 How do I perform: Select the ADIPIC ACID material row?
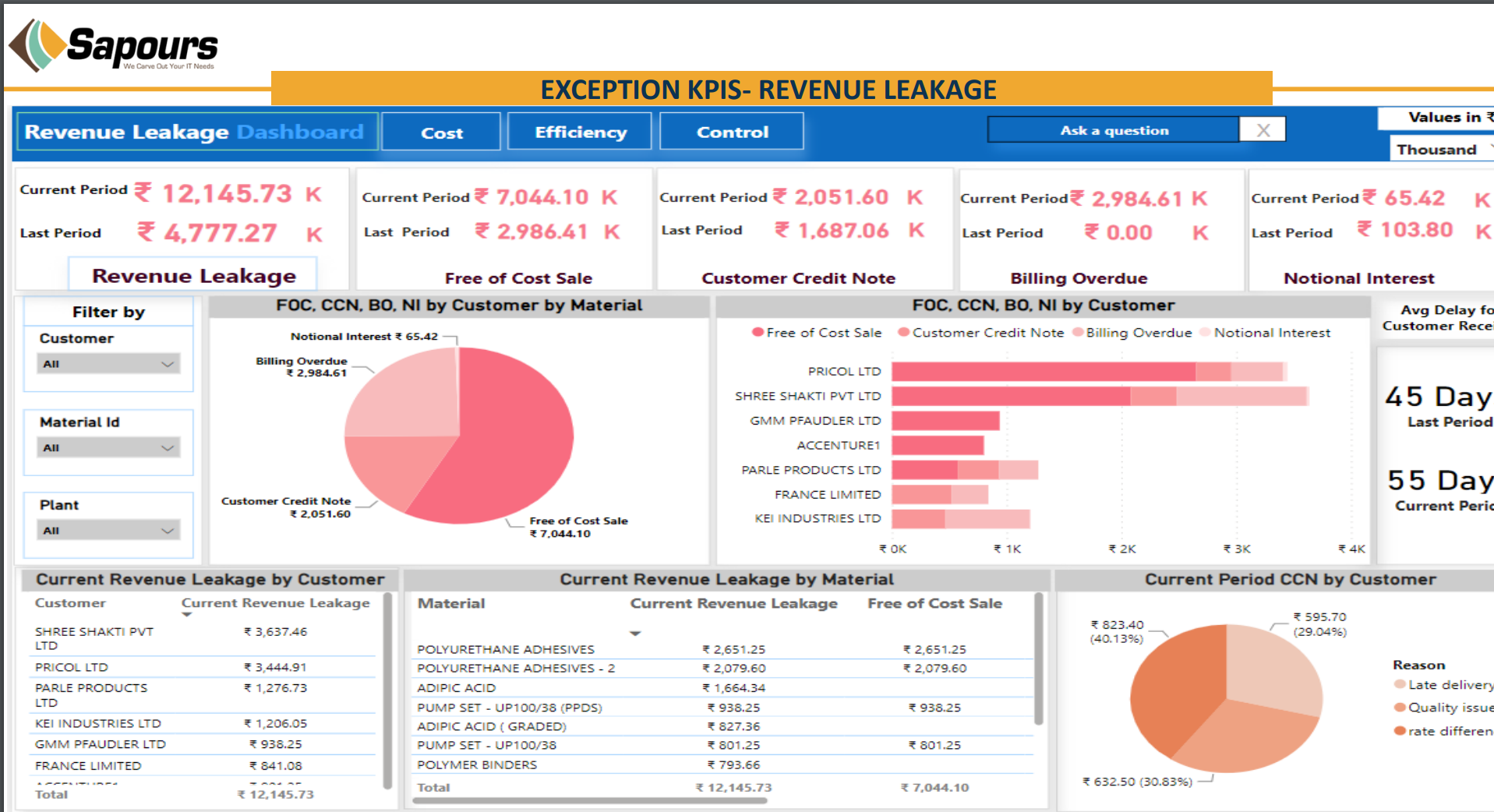722,688
